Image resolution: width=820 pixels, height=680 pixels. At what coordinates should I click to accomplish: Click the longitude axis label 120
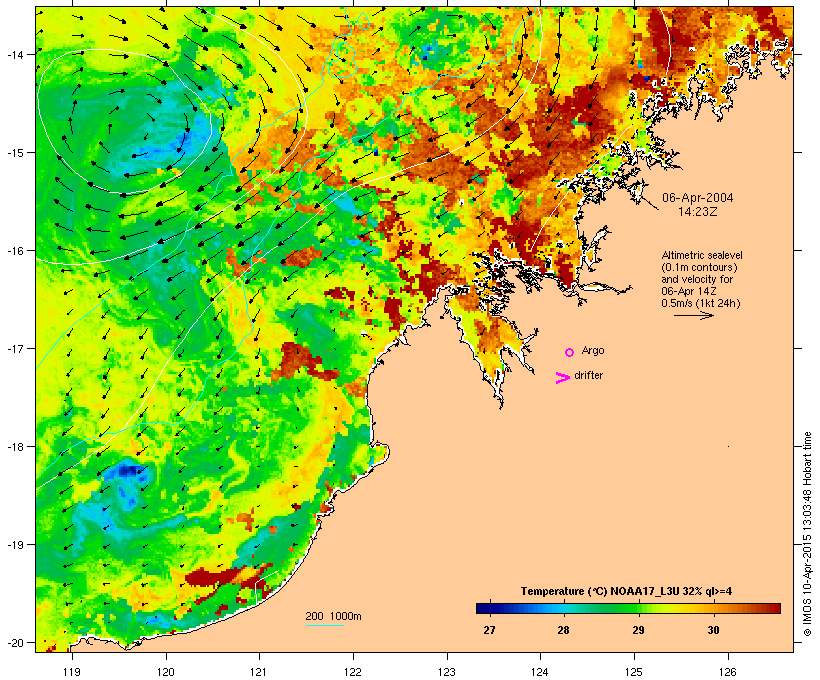point(166,672)
